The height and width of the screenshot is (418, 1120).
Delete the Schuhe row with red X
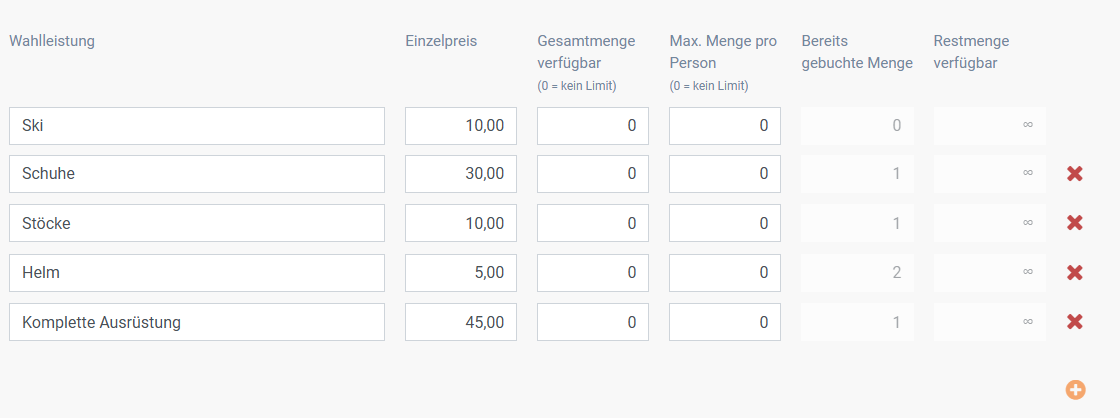pyautogui.click(x=1074, y=174)
